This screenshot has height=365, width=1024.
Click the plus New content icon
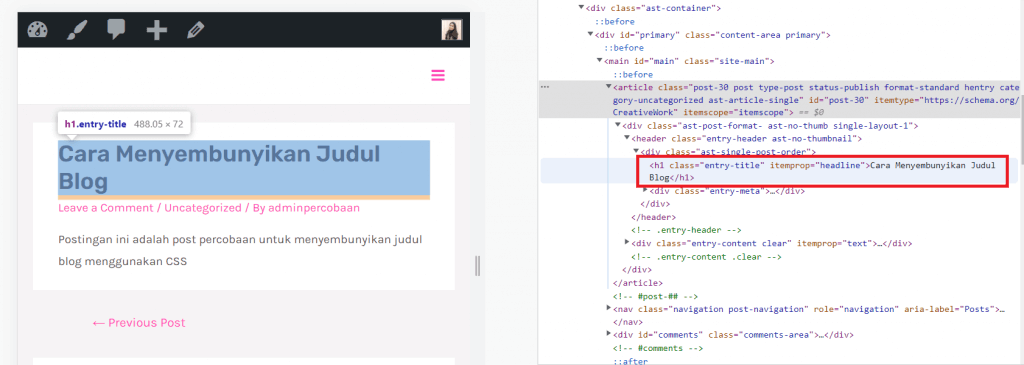pos(156,30)
